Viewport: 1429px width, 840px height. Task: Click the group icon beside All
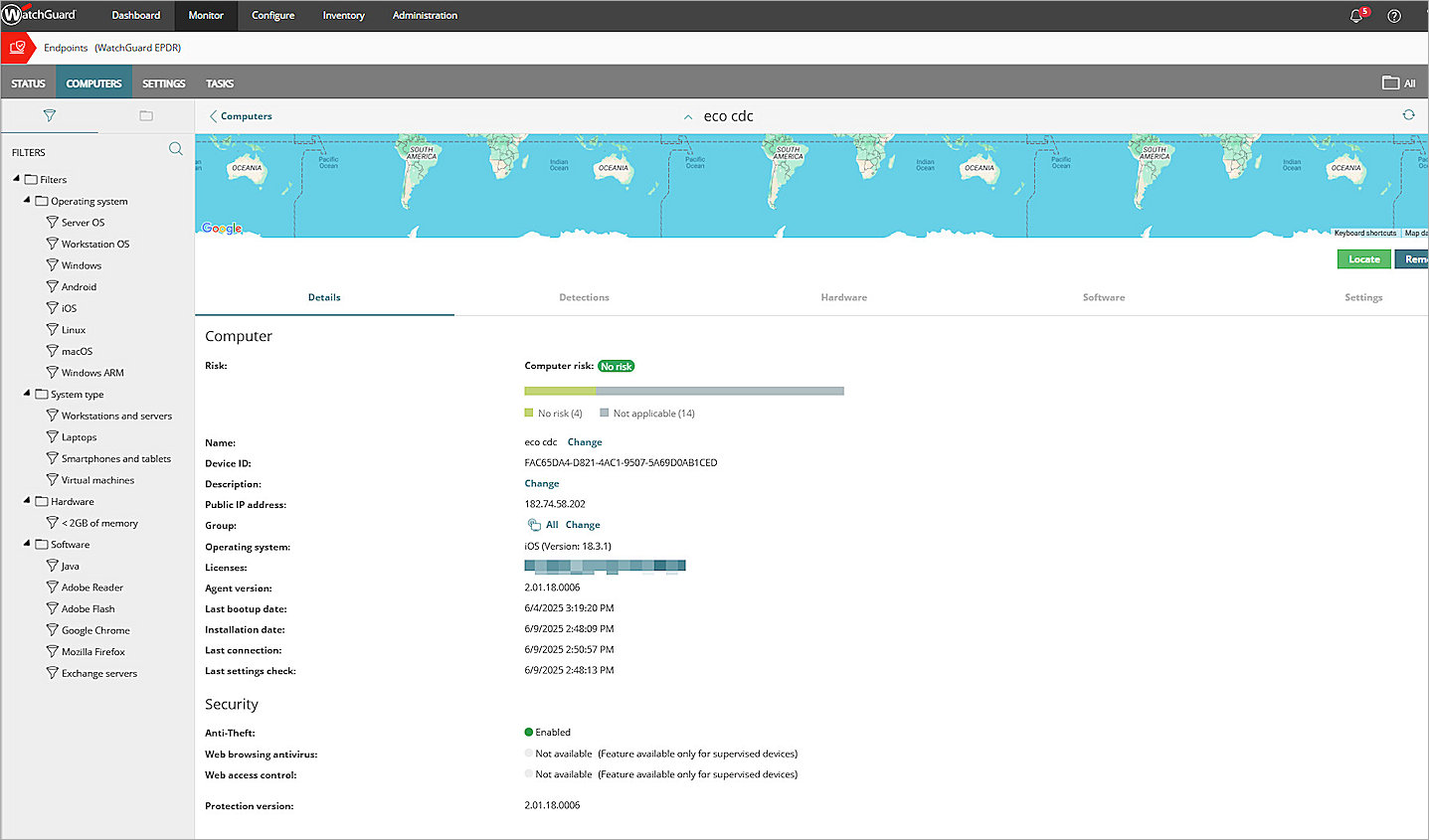534,525
